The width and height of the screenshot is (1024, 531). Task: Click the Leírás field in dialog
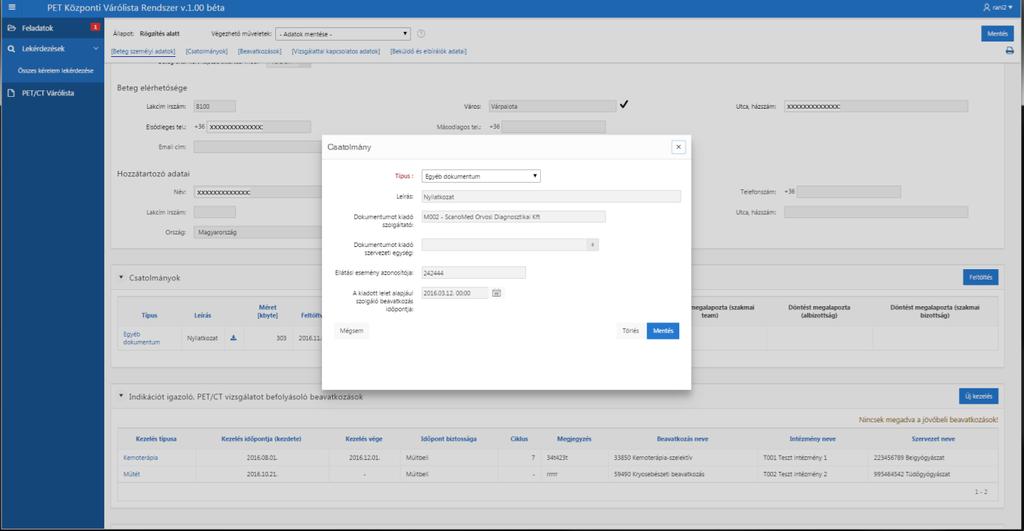(x=551, y=197)
